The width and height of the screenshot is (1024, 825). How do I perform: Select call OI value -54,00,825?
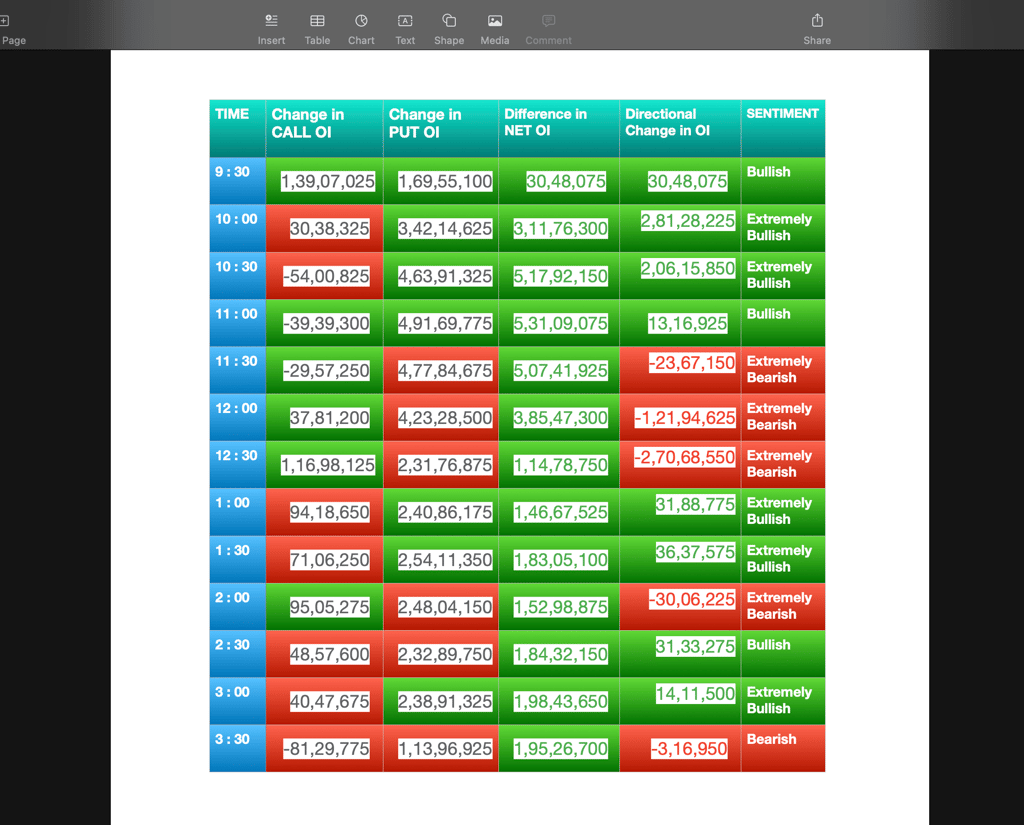point(327,276)
